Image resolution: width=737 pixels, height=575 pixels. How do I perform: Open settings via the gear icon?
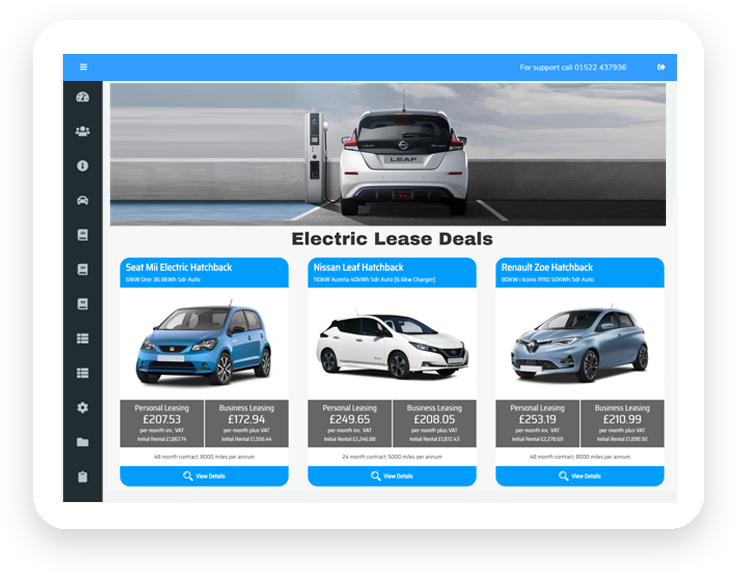[x=82, y=408]
